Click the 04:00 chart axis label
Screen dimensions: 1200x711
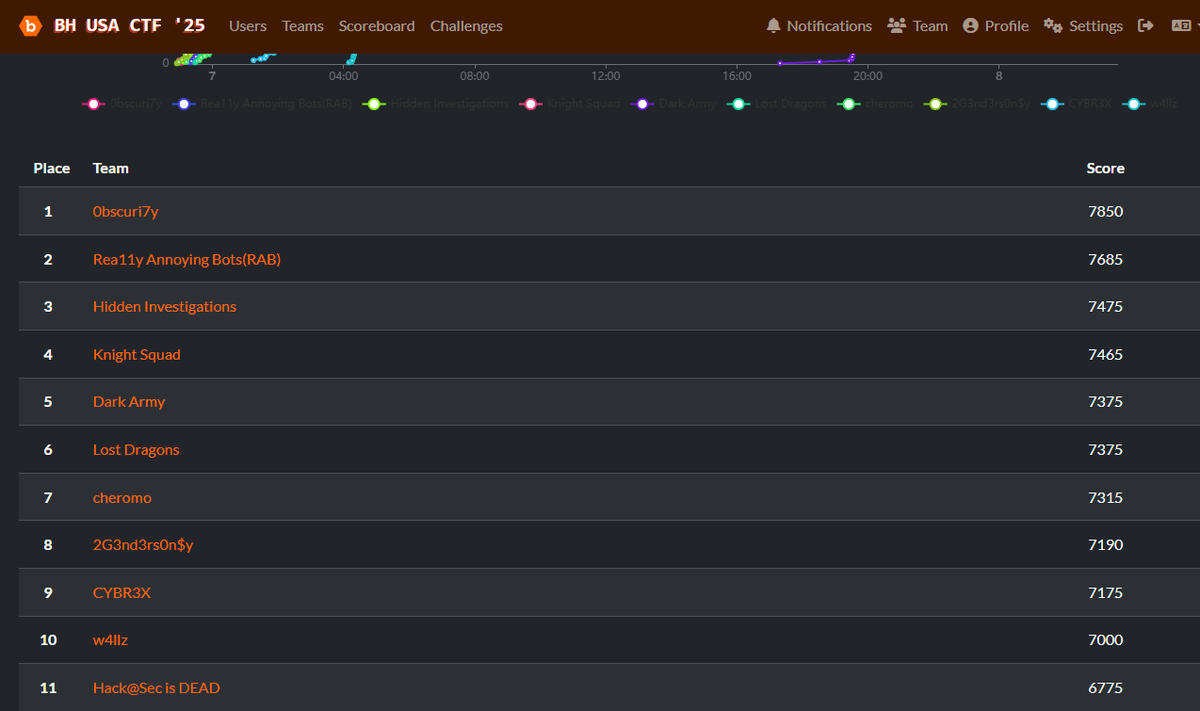click(343, 76)
